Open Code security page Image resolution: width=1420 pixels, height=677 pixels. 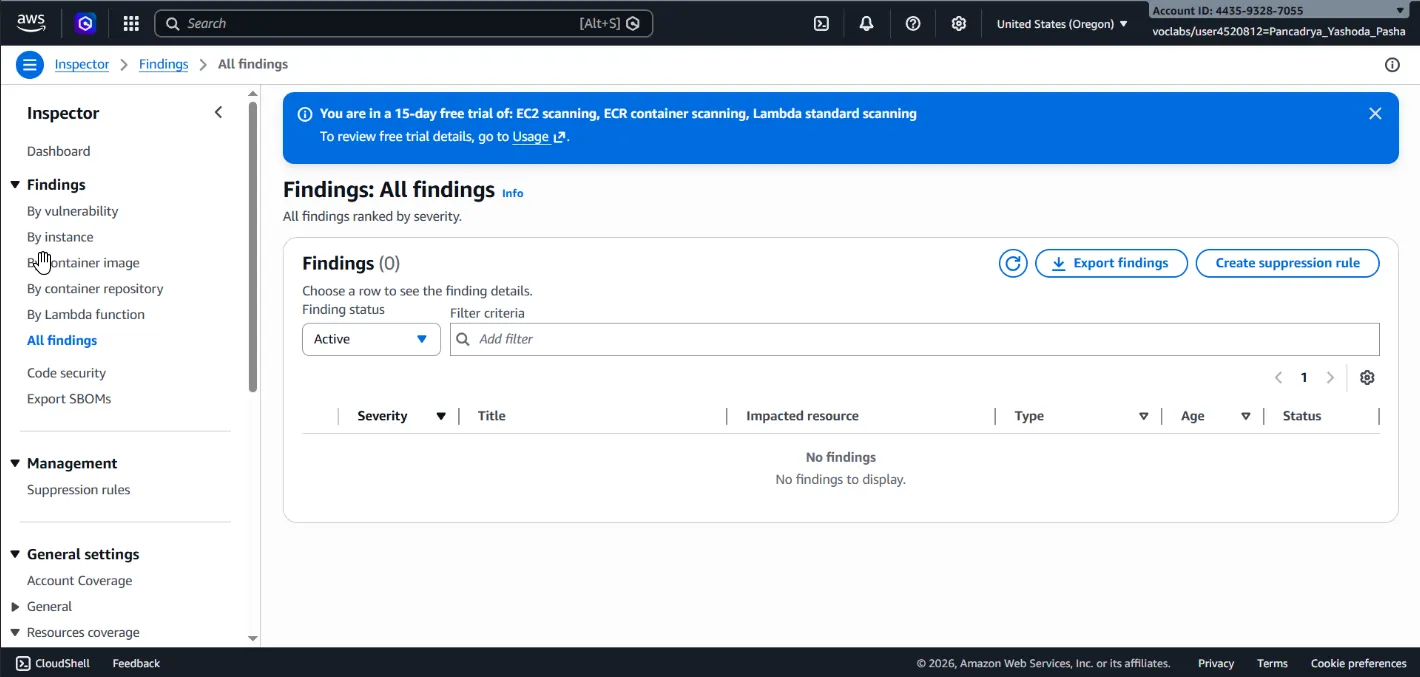pos(66,373)
